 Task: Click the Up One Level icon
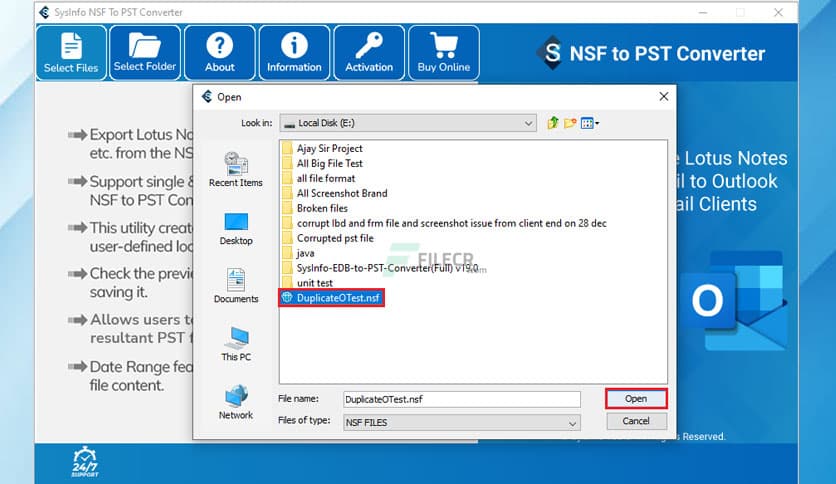[x=553, y=123]
